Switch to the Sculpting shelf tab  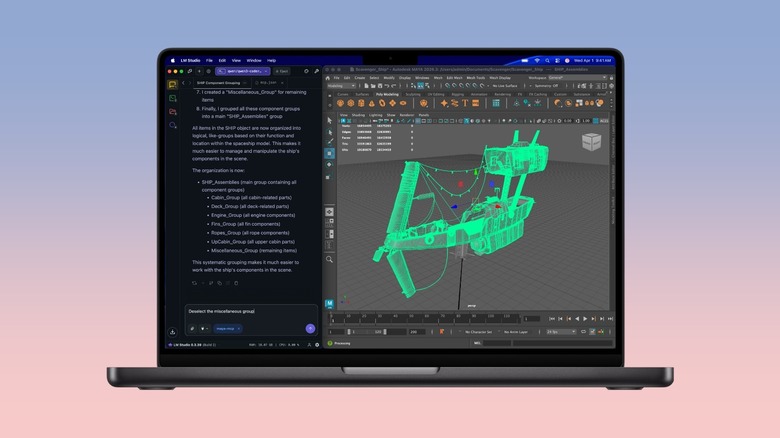tap(412, 94)
